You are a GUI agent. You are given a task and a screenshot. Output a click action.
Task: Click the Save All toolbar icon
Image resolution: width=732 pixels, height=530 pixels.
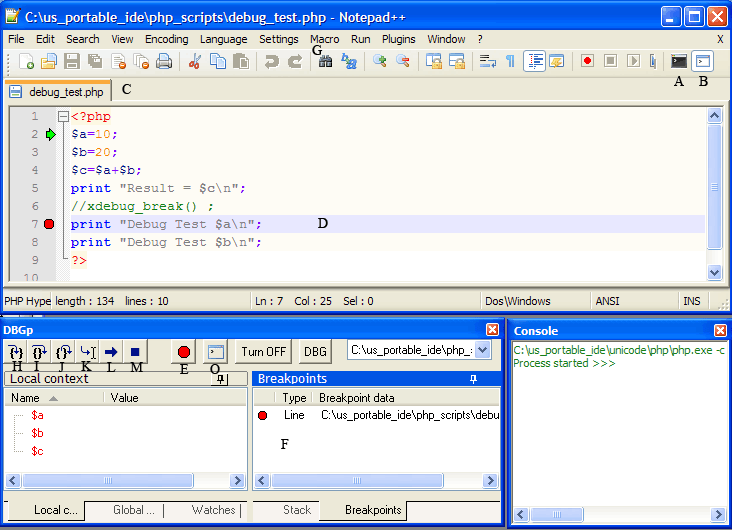(x=95, y=61)
